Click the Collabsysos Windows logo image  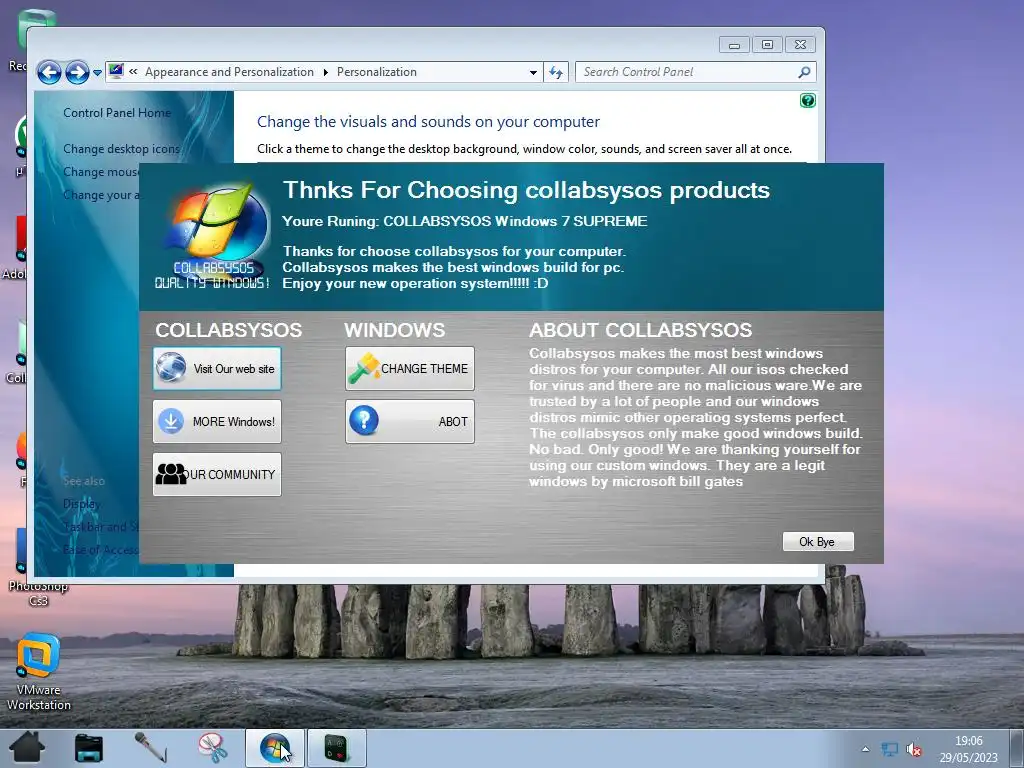213,235
